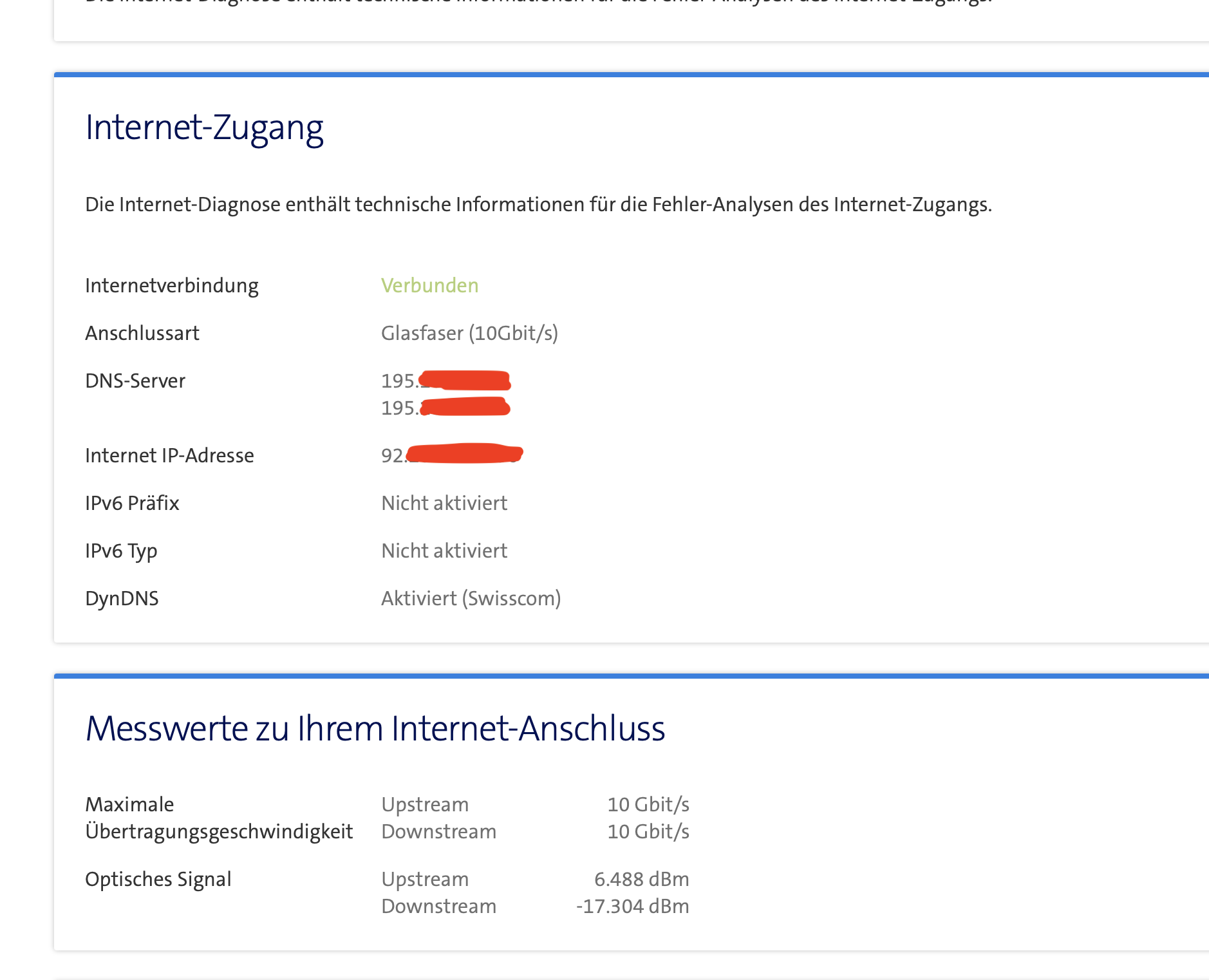
Task: Click the green Verbunden connection status
Action: 429,285
